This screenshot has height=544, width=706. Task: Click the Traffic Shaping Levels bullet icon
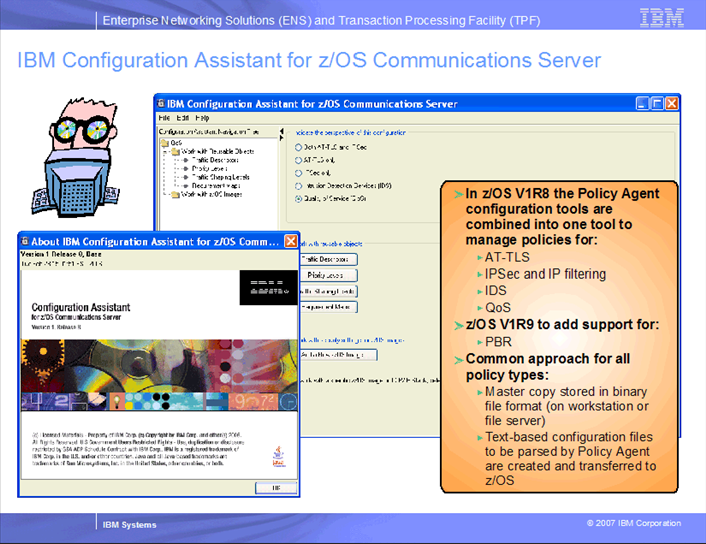point(186,177)
